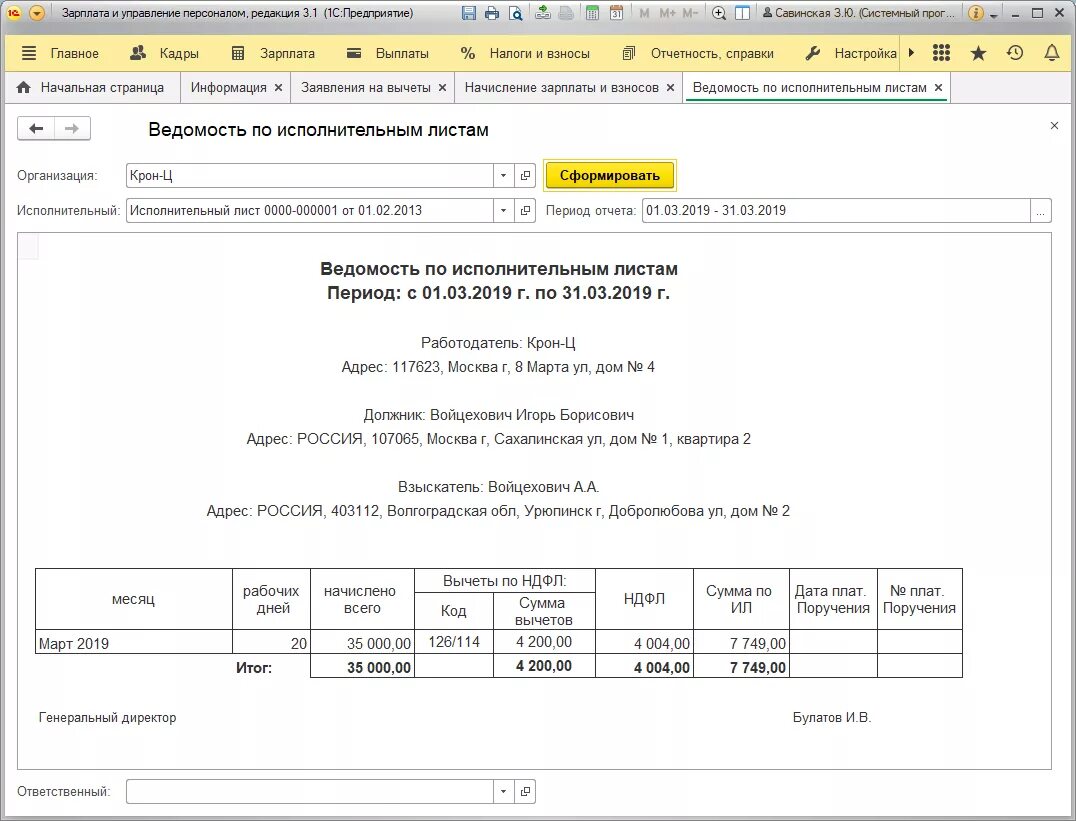The width and height of the screenshot is (1076, 821).
Task: Open the Выплаты section
Action: [388, 54]
